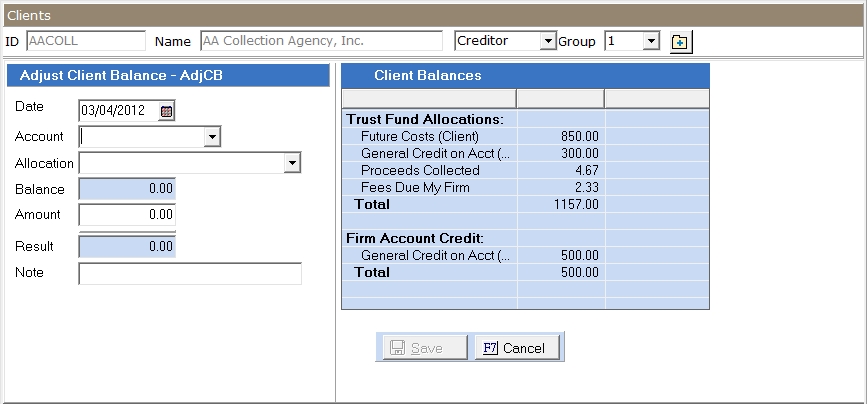867x404 pixels.
Task: Click into the client ID field
Action: [85, 41]
